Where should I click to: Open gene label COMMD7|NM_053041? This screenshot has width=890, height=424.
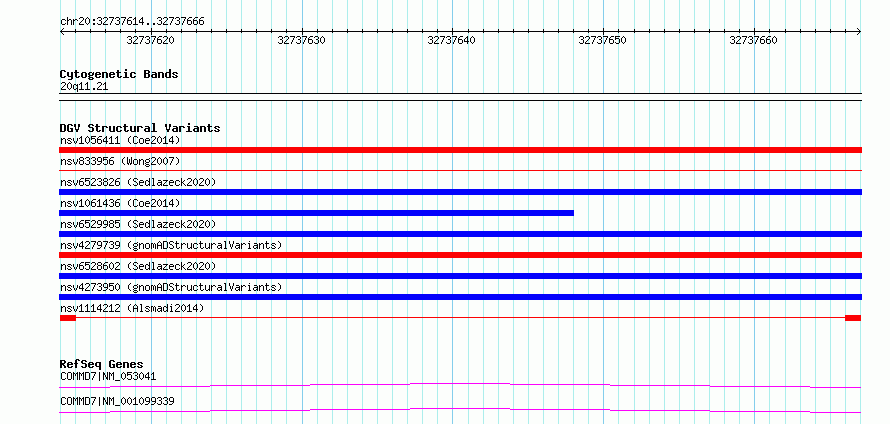tap(108, 376)
